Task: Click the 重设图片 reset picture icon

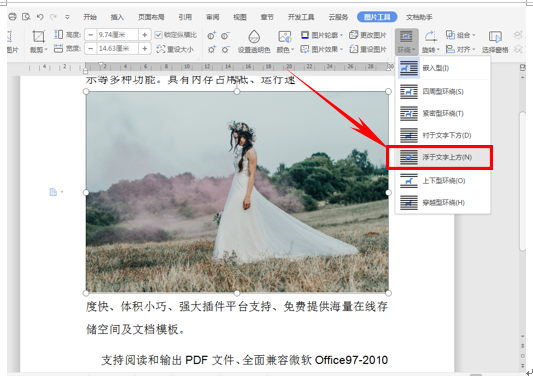Action: 354,49
